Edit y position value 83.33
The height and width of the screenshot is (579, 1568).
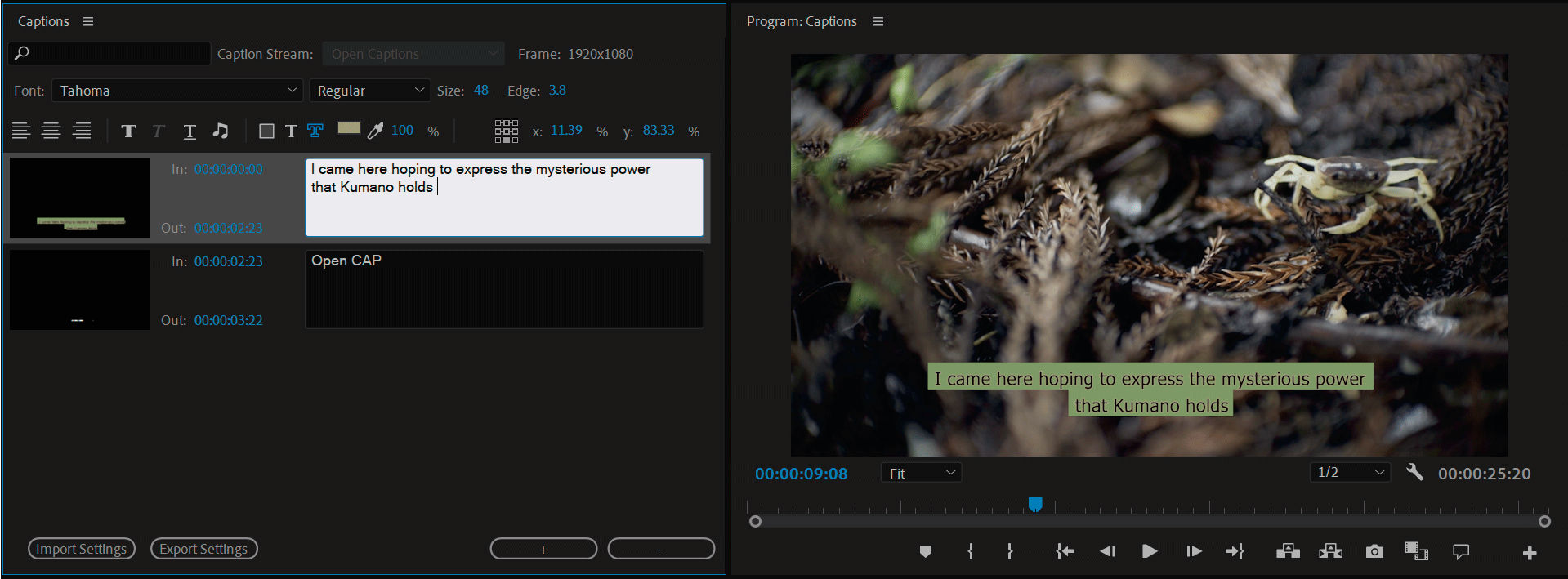(659, 131)
